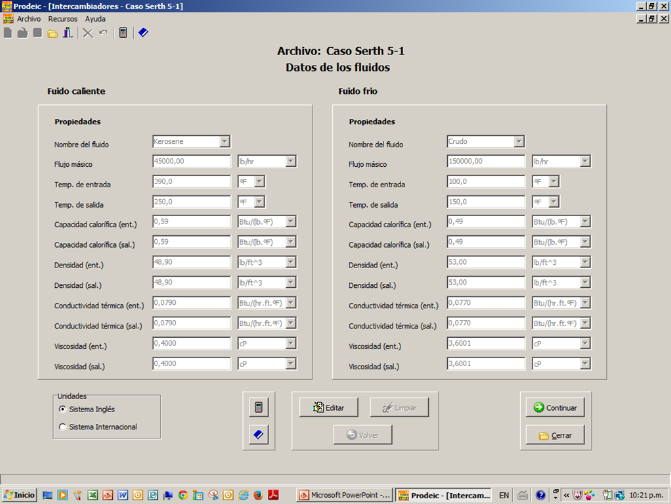671x504 pixels.
Task: Click the Prodeic application icon in the menu bar
Action: 8,19
